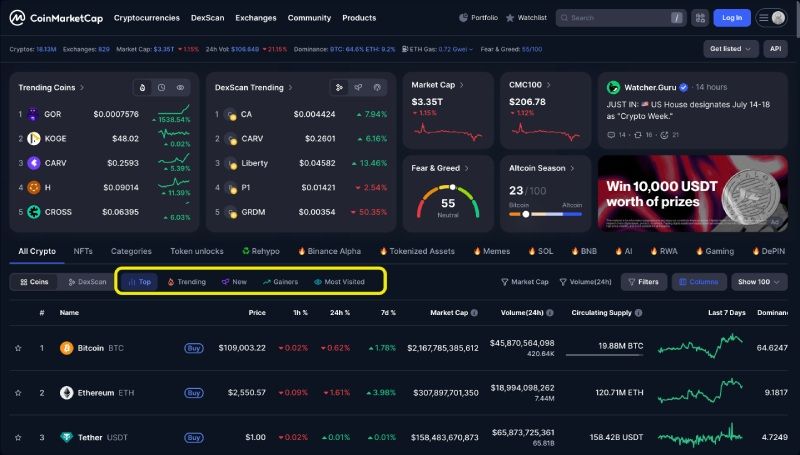Click the Watcher.Guru avatar
This screenshot has height=455, width=800.
[613, 87]
